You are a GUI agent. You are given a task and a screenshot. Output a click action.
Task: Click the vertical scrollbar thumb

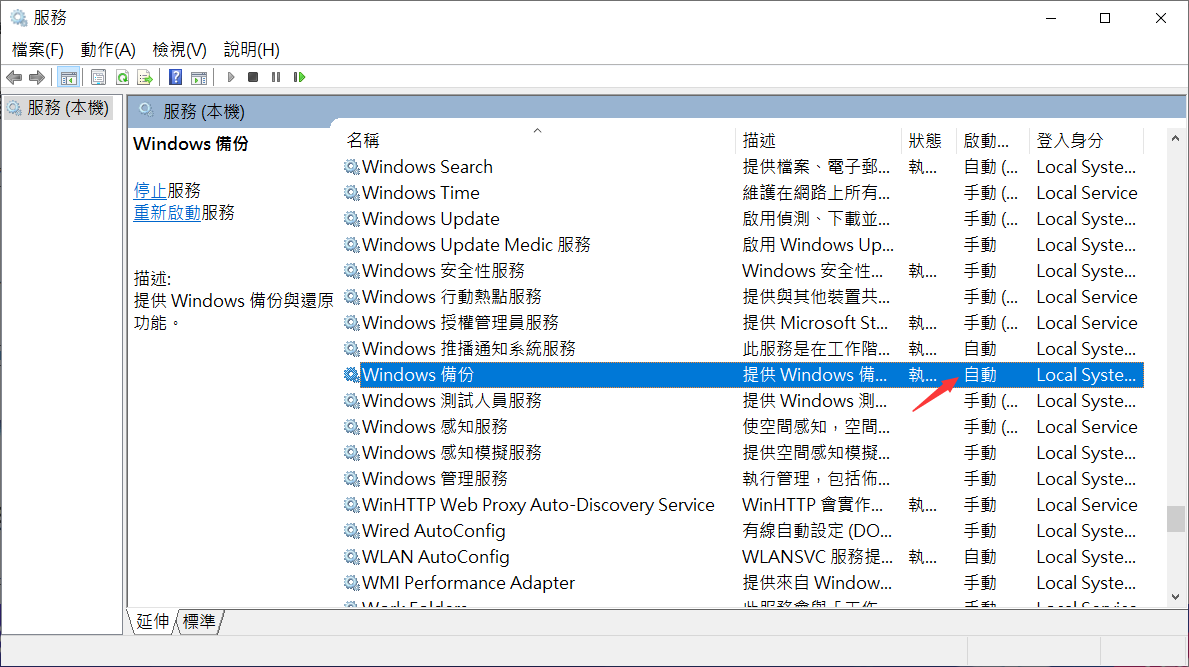point(1175,519)
